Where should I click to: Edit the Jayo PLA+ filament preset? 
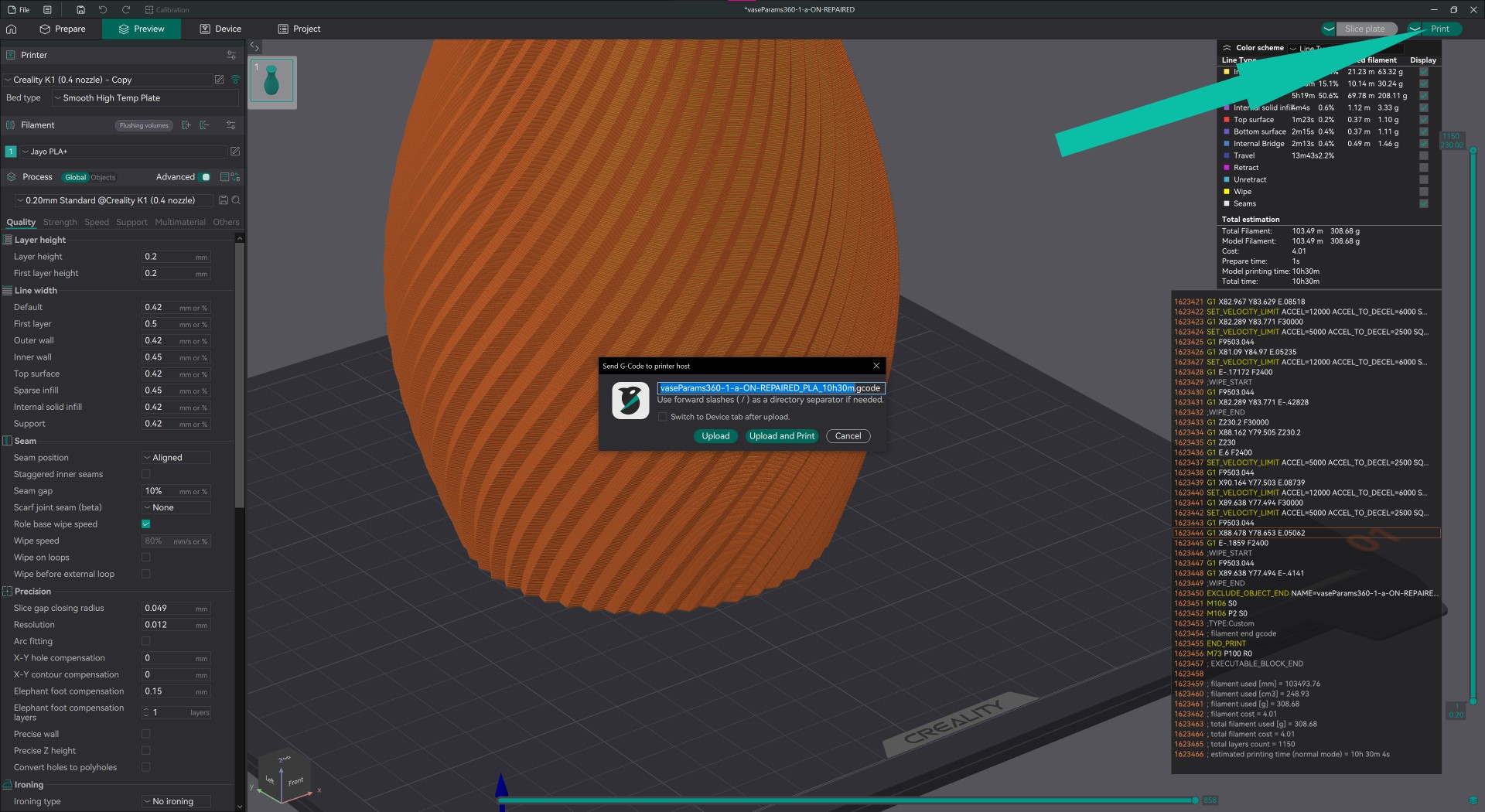235,152
